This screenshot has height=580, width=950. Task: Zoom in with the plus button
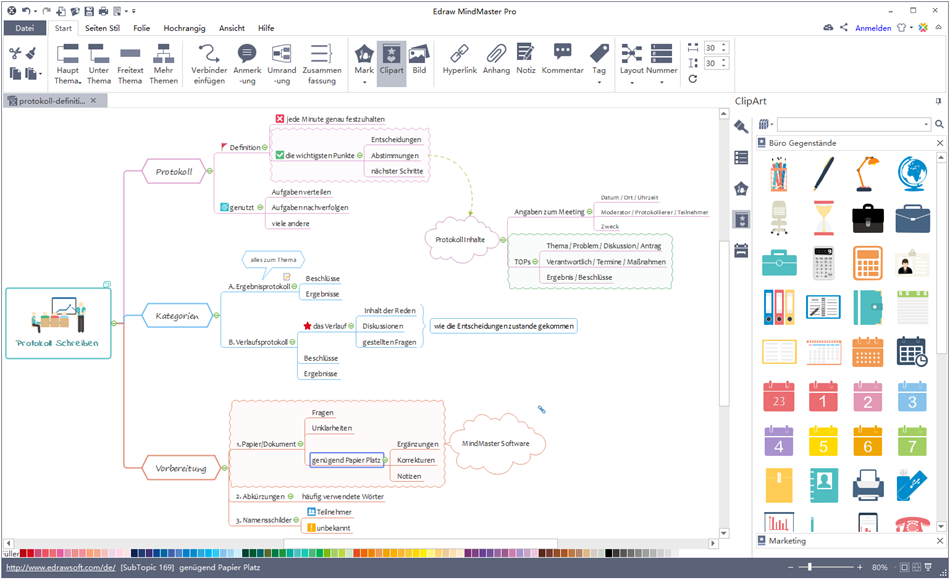point(859,567)
